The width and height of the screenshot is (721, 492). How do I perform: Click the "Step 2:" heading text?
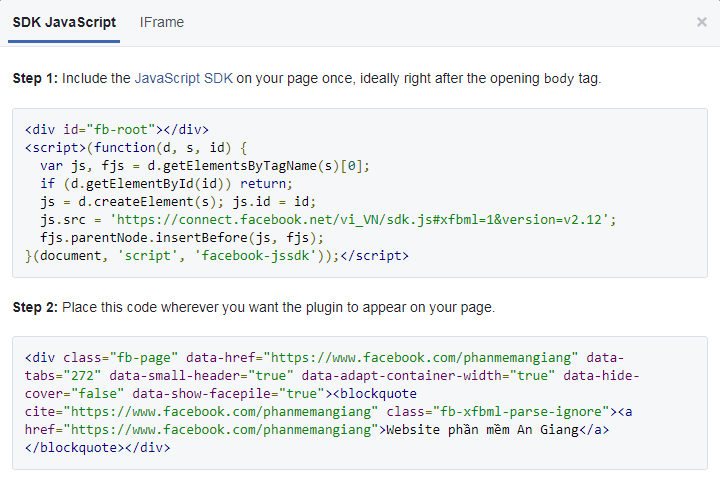pos(35,307)
